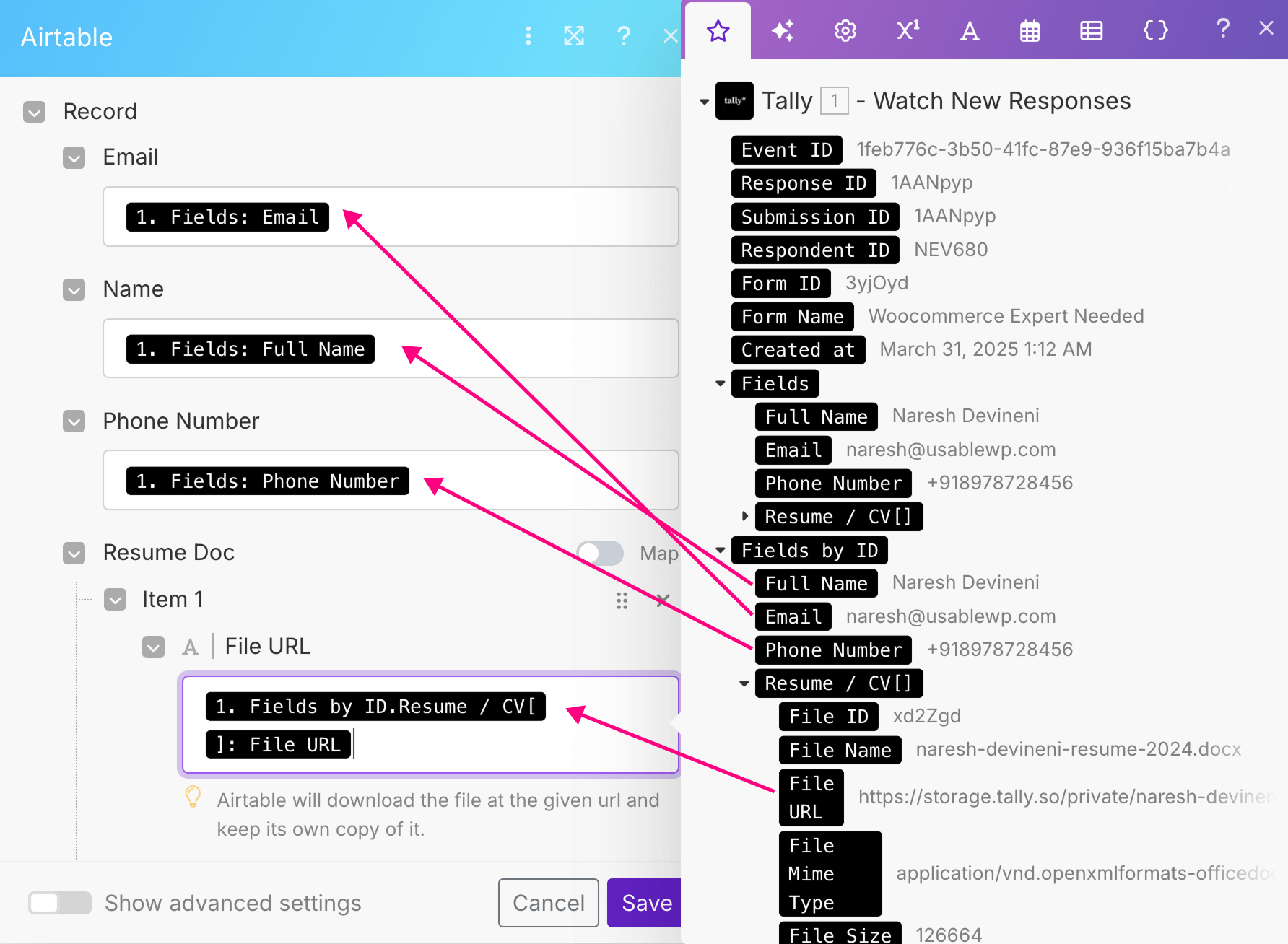Open the starred/favorites tab in mapping panel
1288x944 pixels.
[x=718, y=31]
